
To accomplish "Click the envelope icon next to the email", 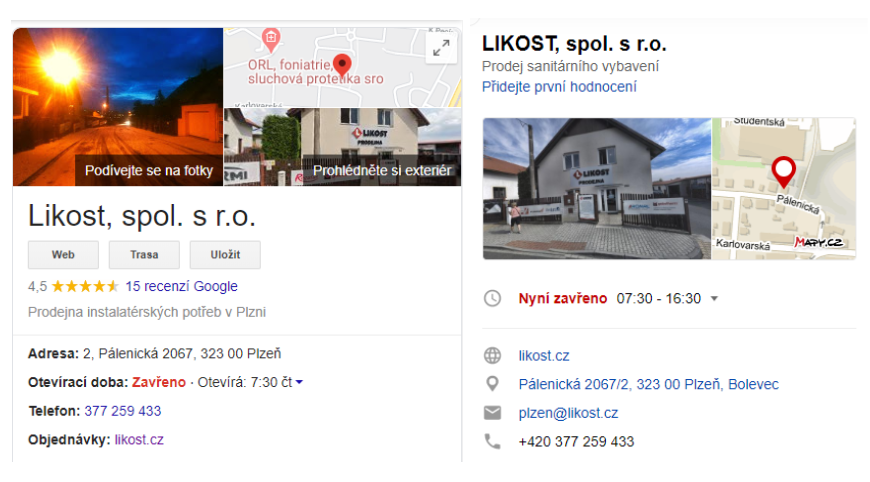I will tap(492, 413).
